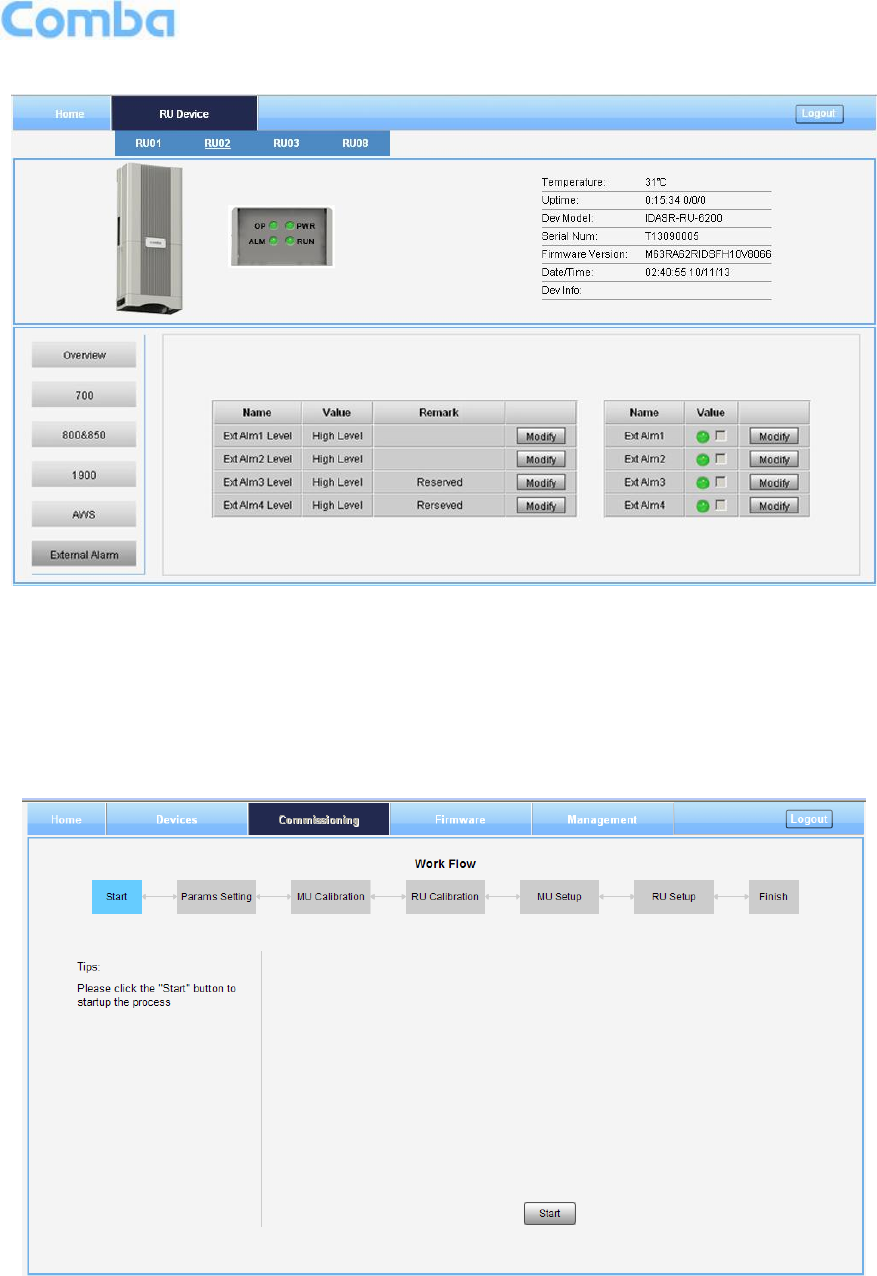Click Modify for Ext Alm1 value
Image resolution: width=877 pixels, height=1276 pixels.
[775, 436]
